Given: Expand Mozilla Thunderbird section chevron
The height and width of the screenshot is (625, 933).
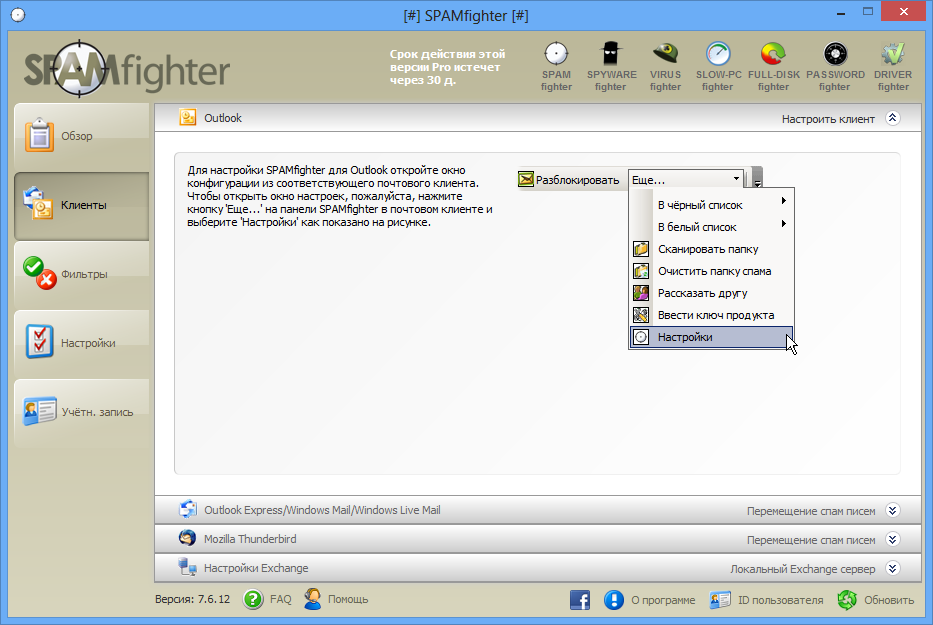Looking at the screenshot, I should coord(892,539).
